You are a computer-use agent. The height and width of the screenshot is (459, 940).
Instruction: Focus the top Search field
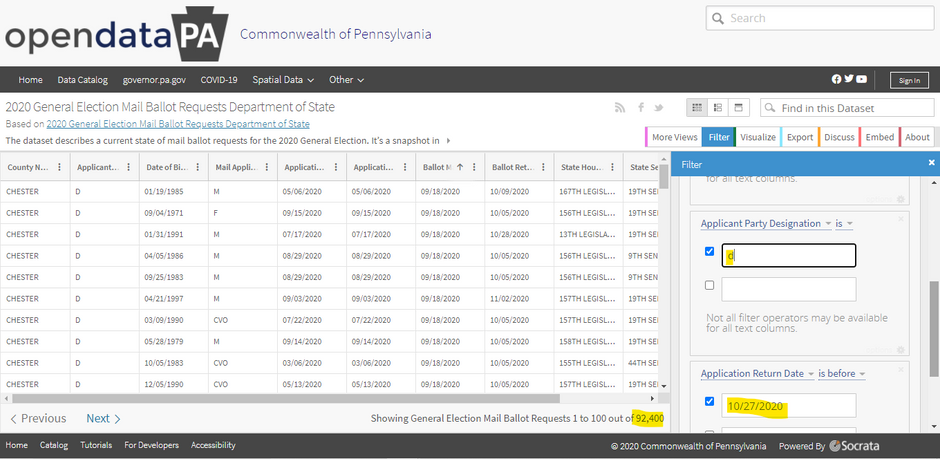click(820, 18)
